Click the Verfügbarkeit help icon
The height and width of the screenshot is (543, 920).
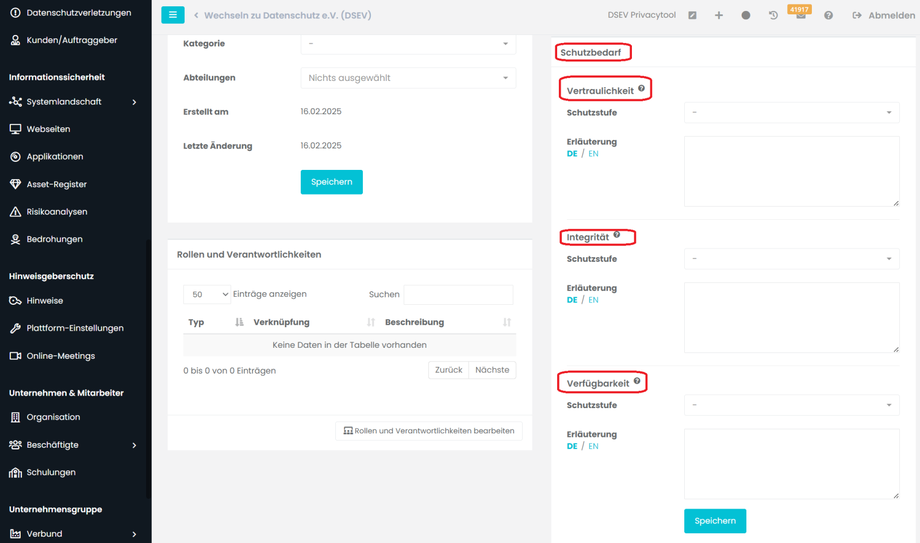tap(637, 381)
